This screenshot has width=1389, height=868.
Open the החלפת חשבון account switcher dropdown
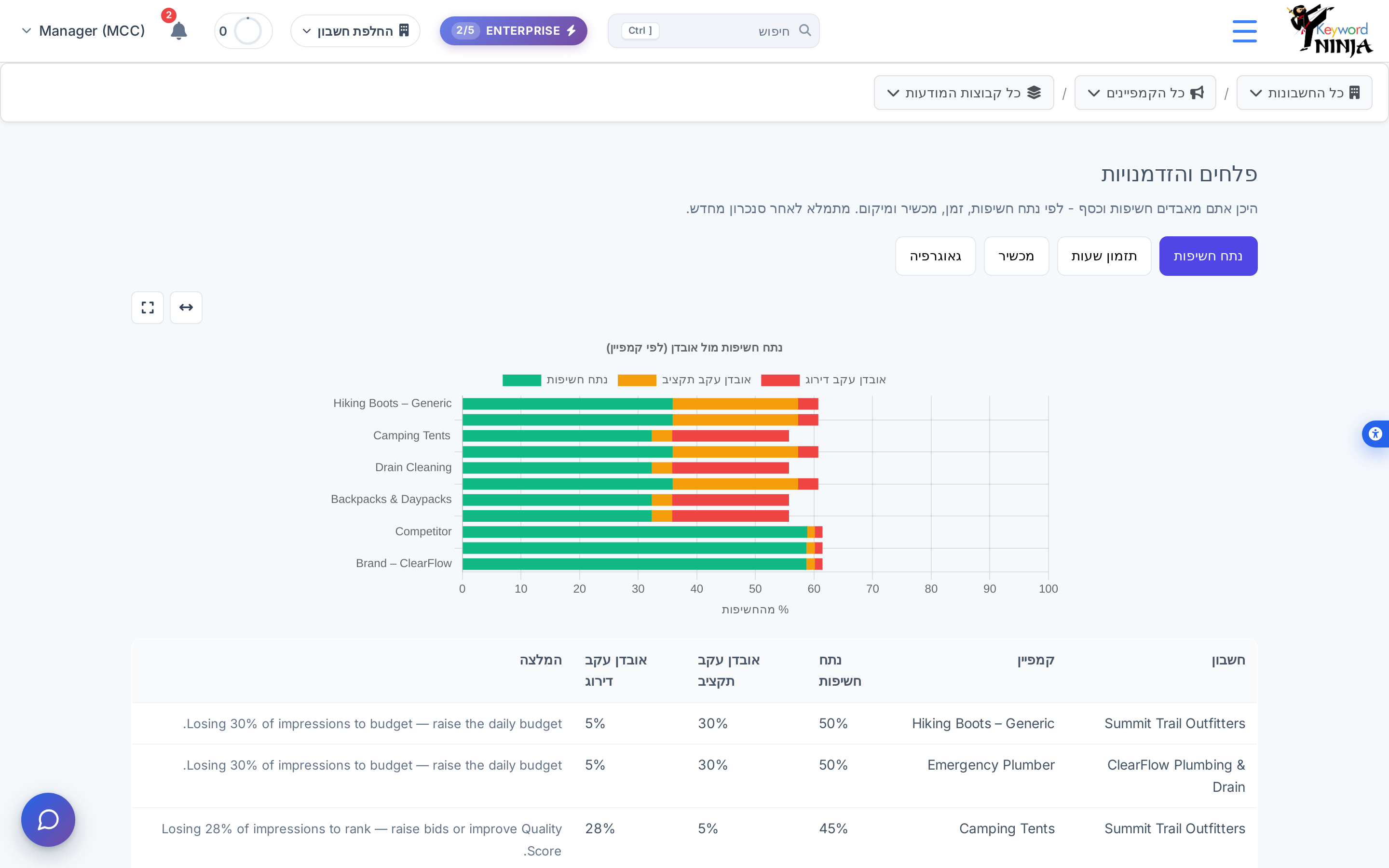(x=355, y=31)
